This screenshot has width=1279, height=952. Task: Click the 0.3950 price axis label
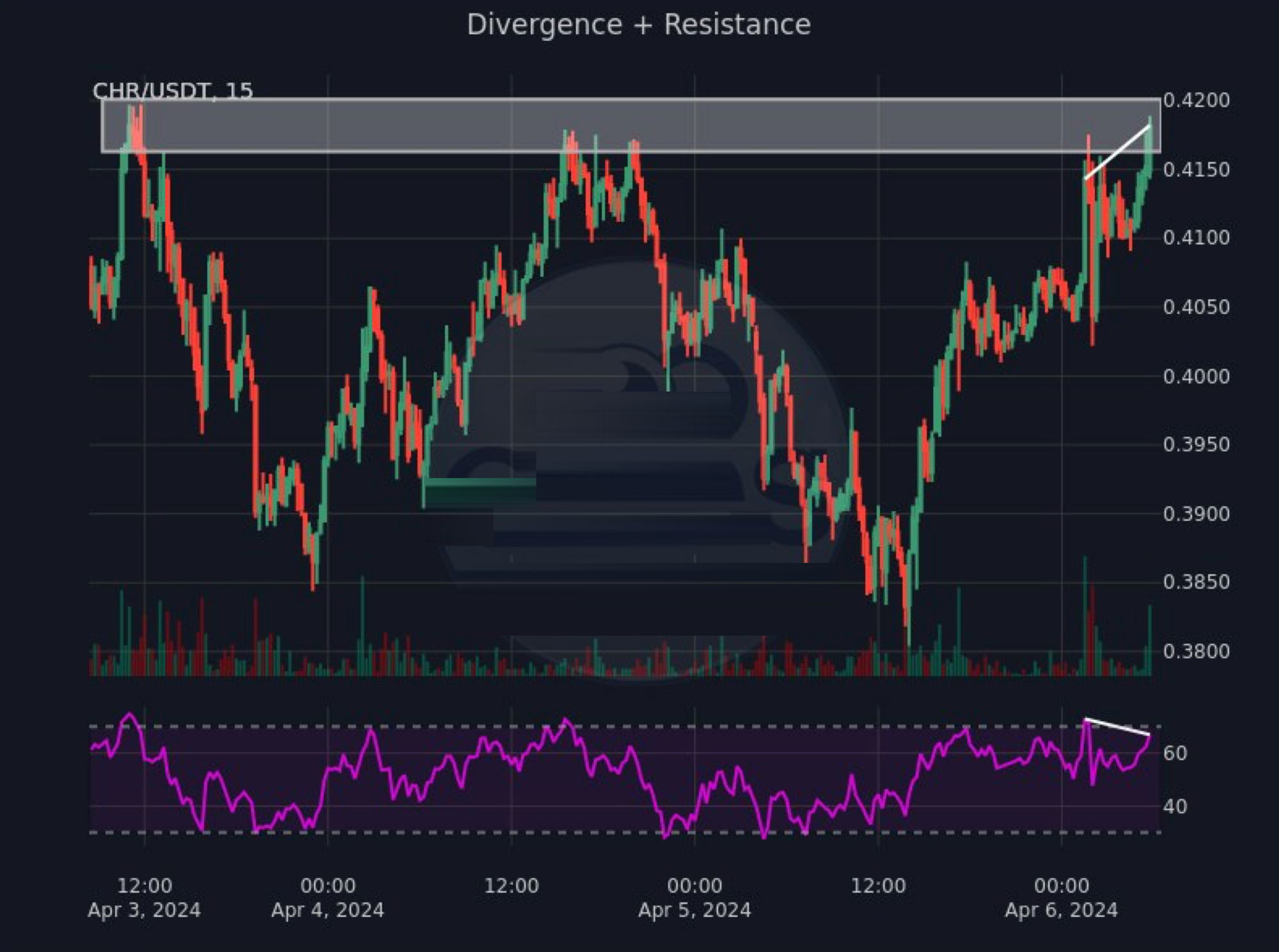[x=1196, y=444]
